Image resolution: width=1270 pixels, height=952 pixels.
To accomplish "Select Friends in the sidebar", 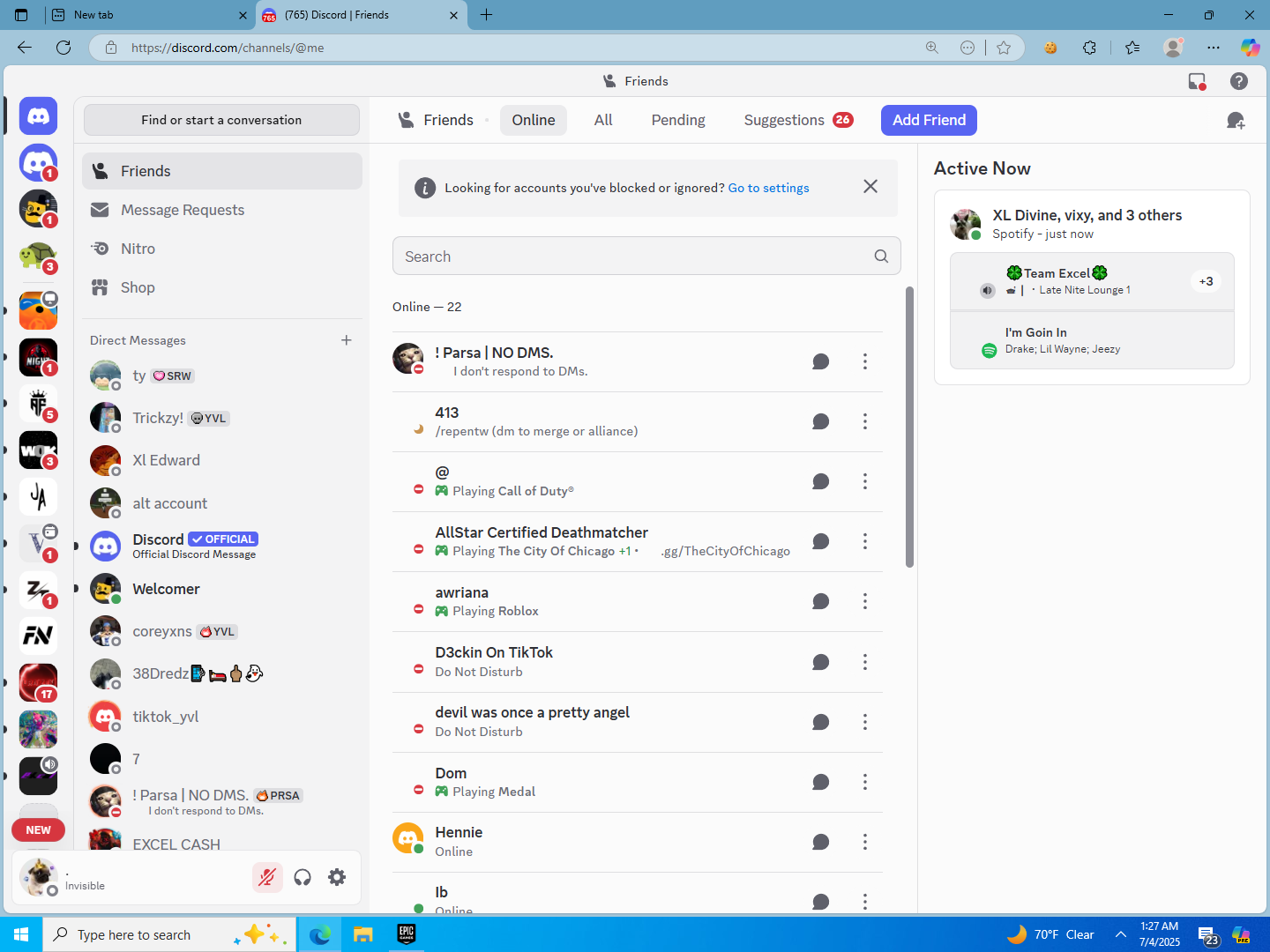I will 222,171.
